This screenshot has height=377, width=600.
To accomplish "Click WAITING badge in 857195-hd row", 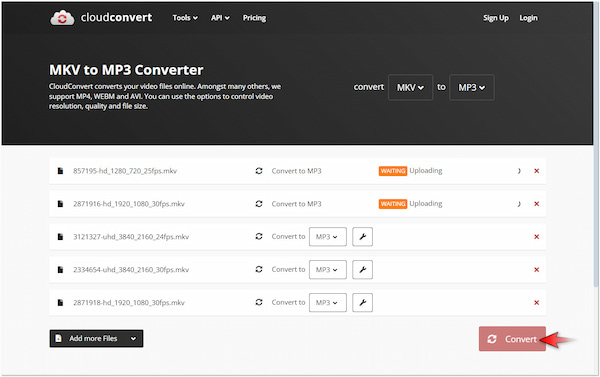I will 393,171.
